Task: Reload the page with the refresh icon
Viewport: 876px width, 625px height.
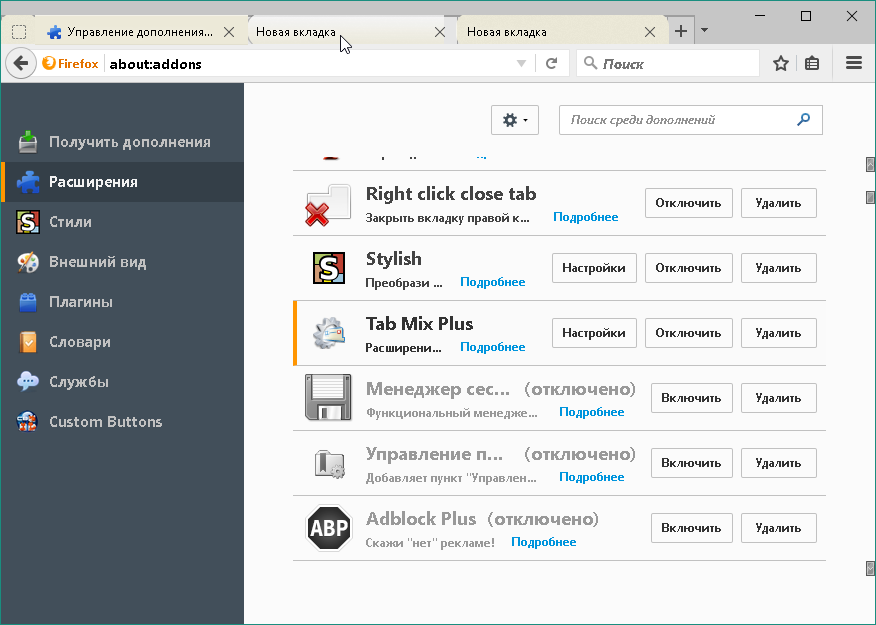Action: point(551,63)
